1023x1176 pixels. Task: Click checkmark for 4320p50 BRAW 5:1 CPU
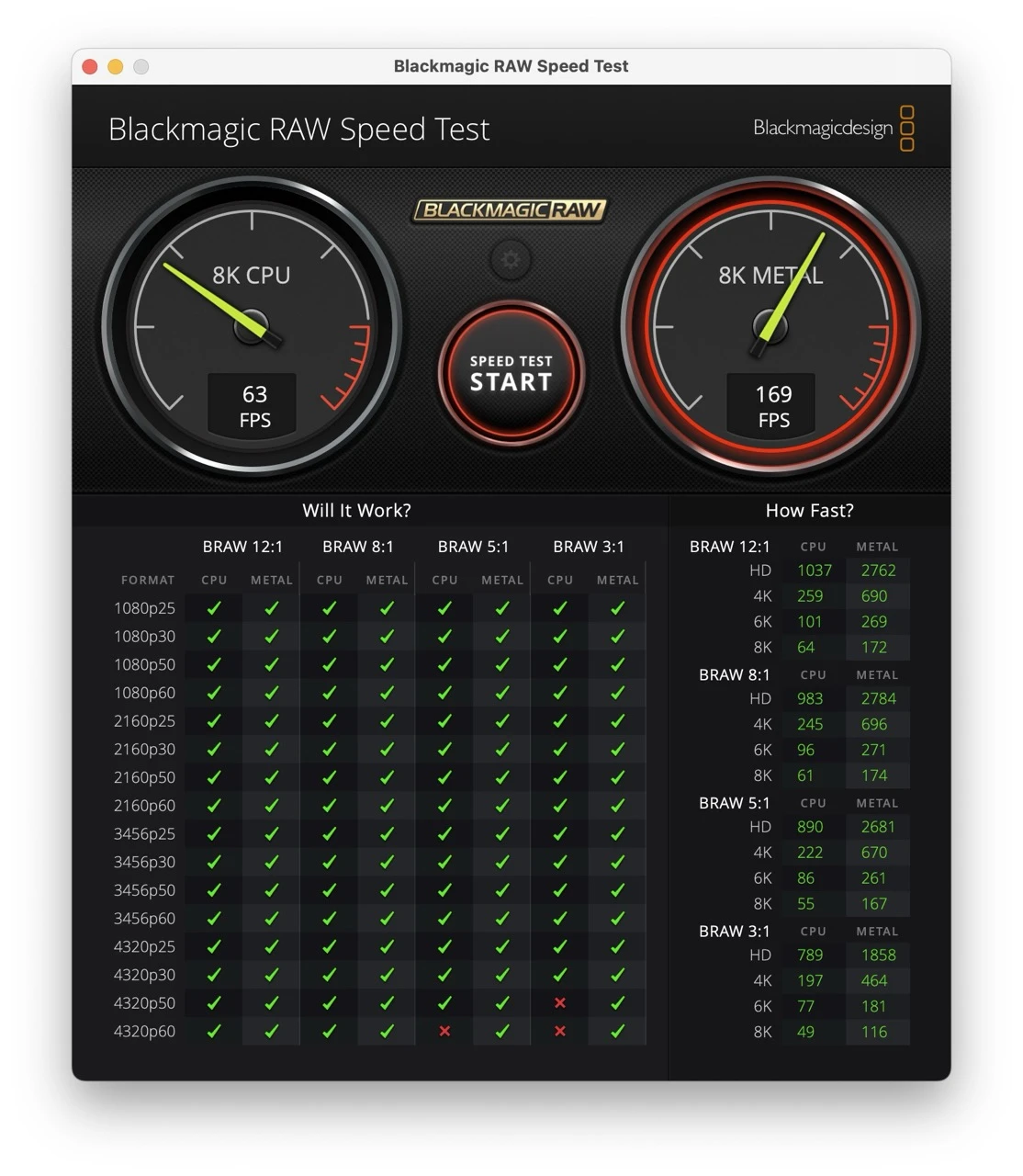[444, 1003]
